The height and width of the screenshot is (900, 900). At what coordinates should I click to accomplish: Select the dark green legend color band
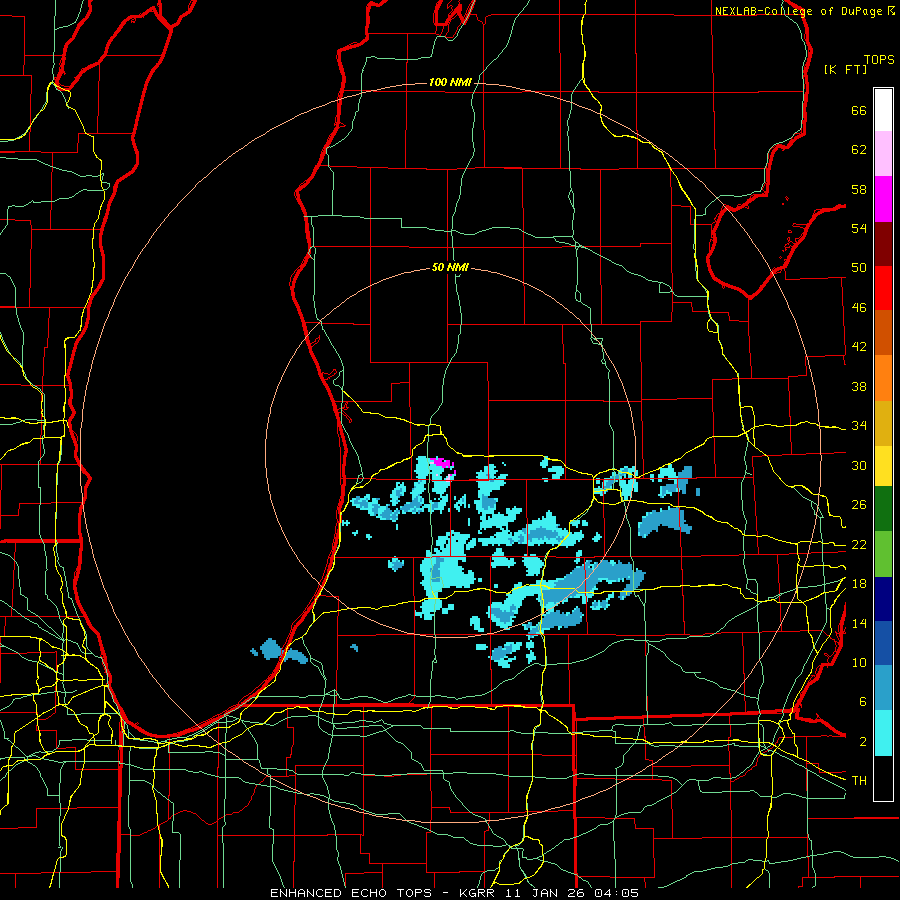coord(883,509)
